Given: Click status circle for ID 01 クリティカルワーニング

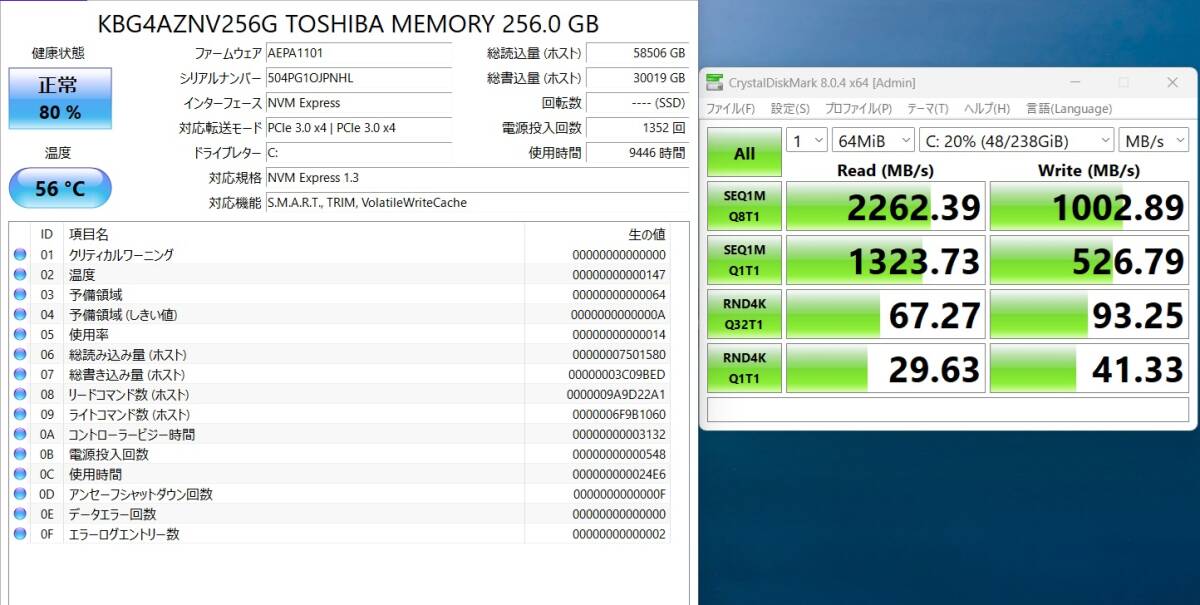Looking at the screenshot, I should tap(20, 255).
